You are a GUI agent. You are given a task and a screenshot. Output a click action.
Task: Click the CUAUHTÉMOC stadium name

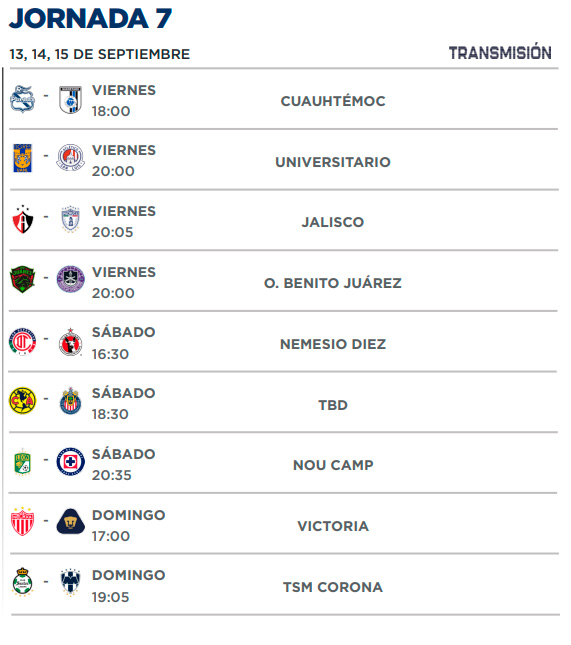333,101
